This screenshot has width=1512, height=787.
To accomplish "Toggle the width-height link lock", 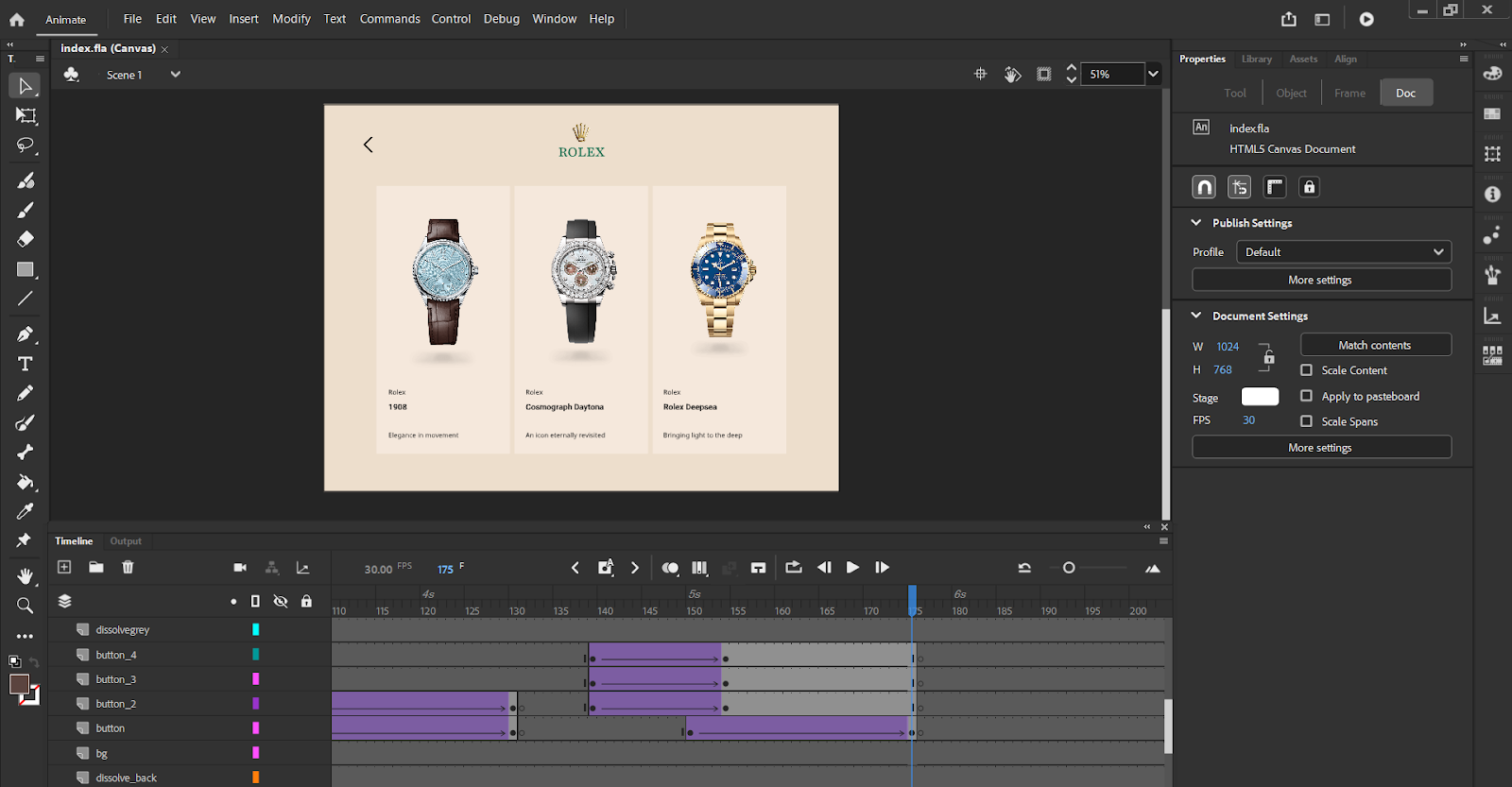I will click(1268, 357).
